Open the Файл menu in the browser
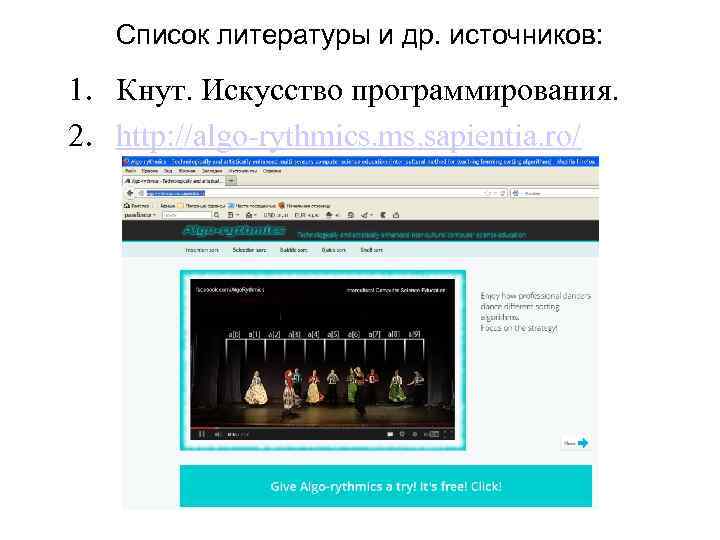The height and width of the screenshot is (540, 720). pyautogui.click(x=131, y=171)
